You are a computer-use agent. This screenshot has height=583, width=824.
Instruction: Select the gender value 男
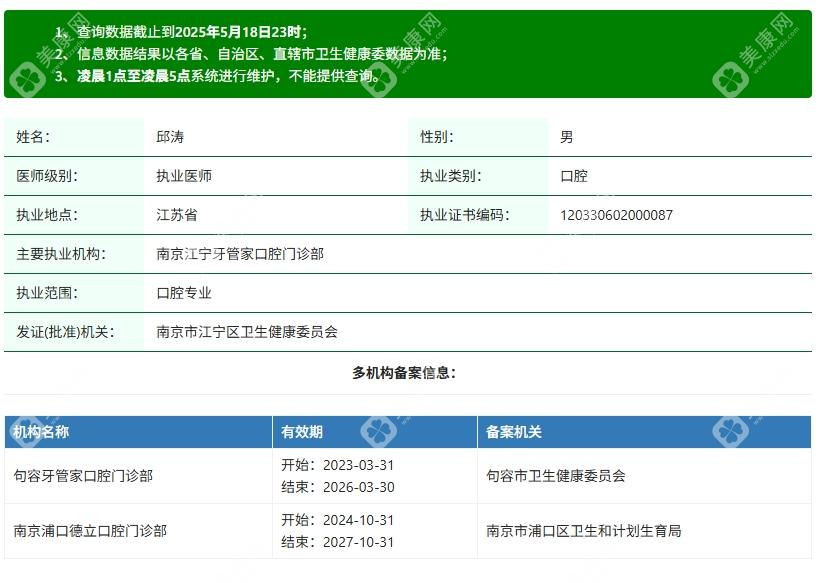(x=566, y=137)
